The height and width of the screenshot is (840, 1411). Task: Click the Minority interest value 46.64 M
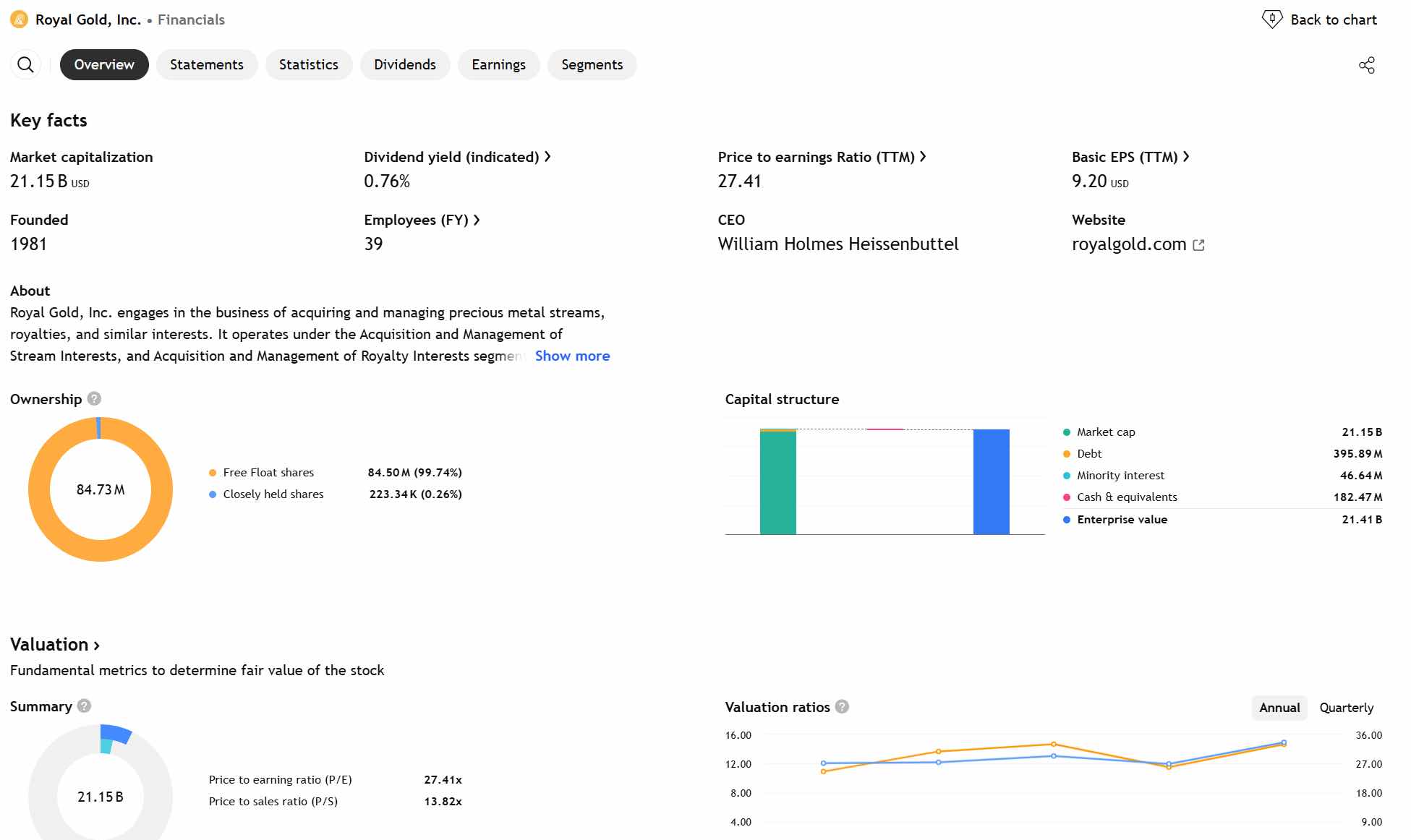click(1361, 476)
